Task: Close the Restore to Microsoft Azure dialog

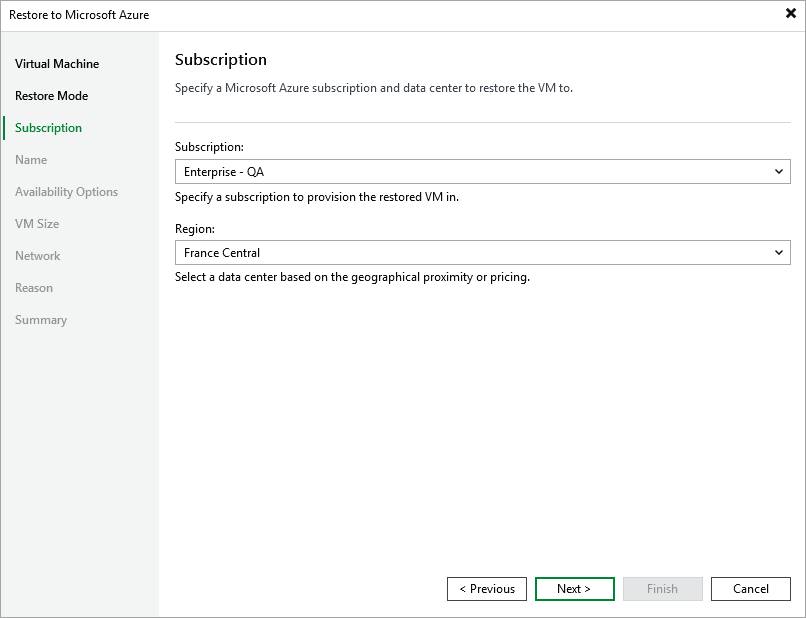Action: point(791,13)
